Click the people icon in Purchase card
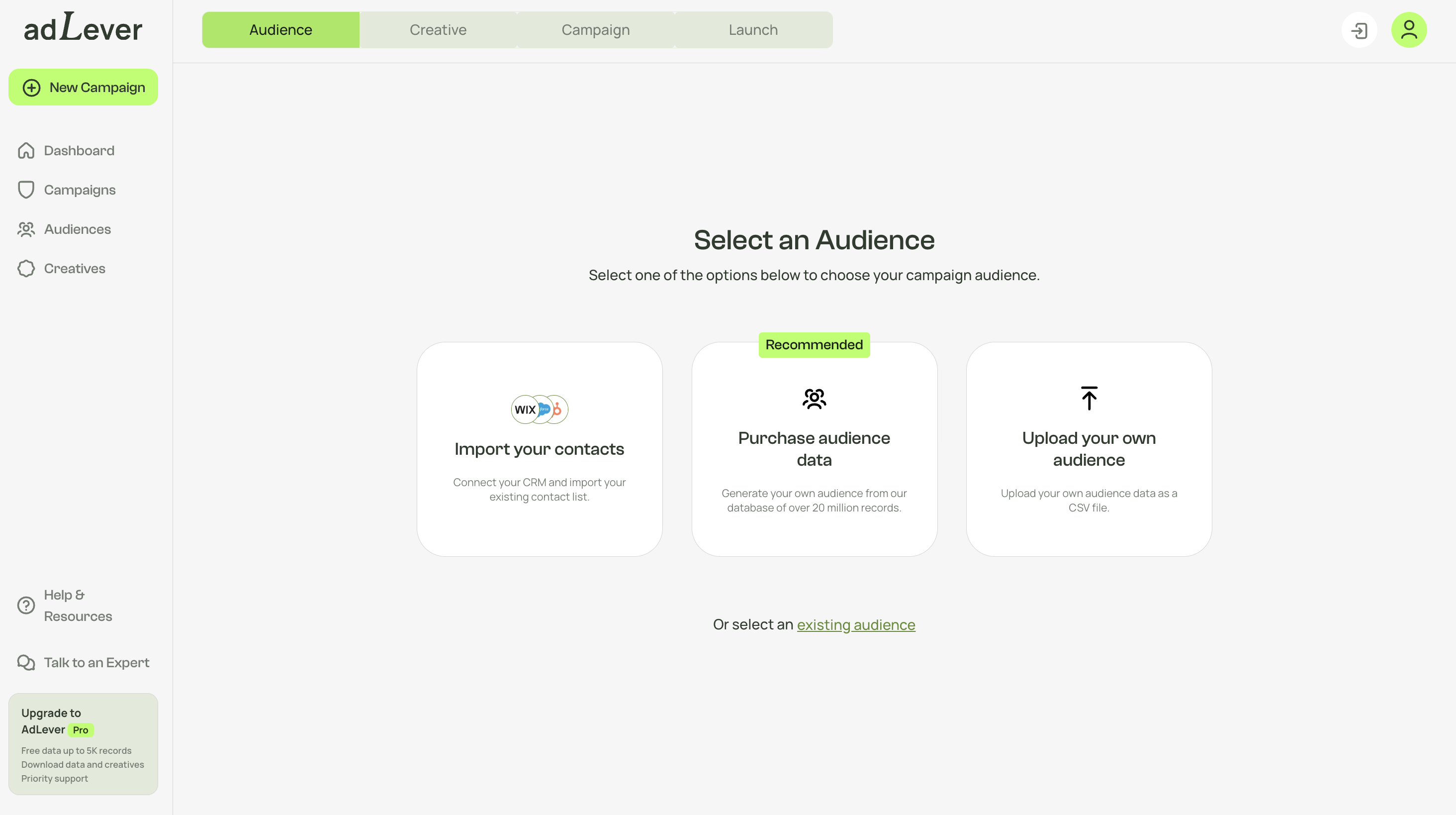This screenshot has height=815, width=1456. coord(815,399)
